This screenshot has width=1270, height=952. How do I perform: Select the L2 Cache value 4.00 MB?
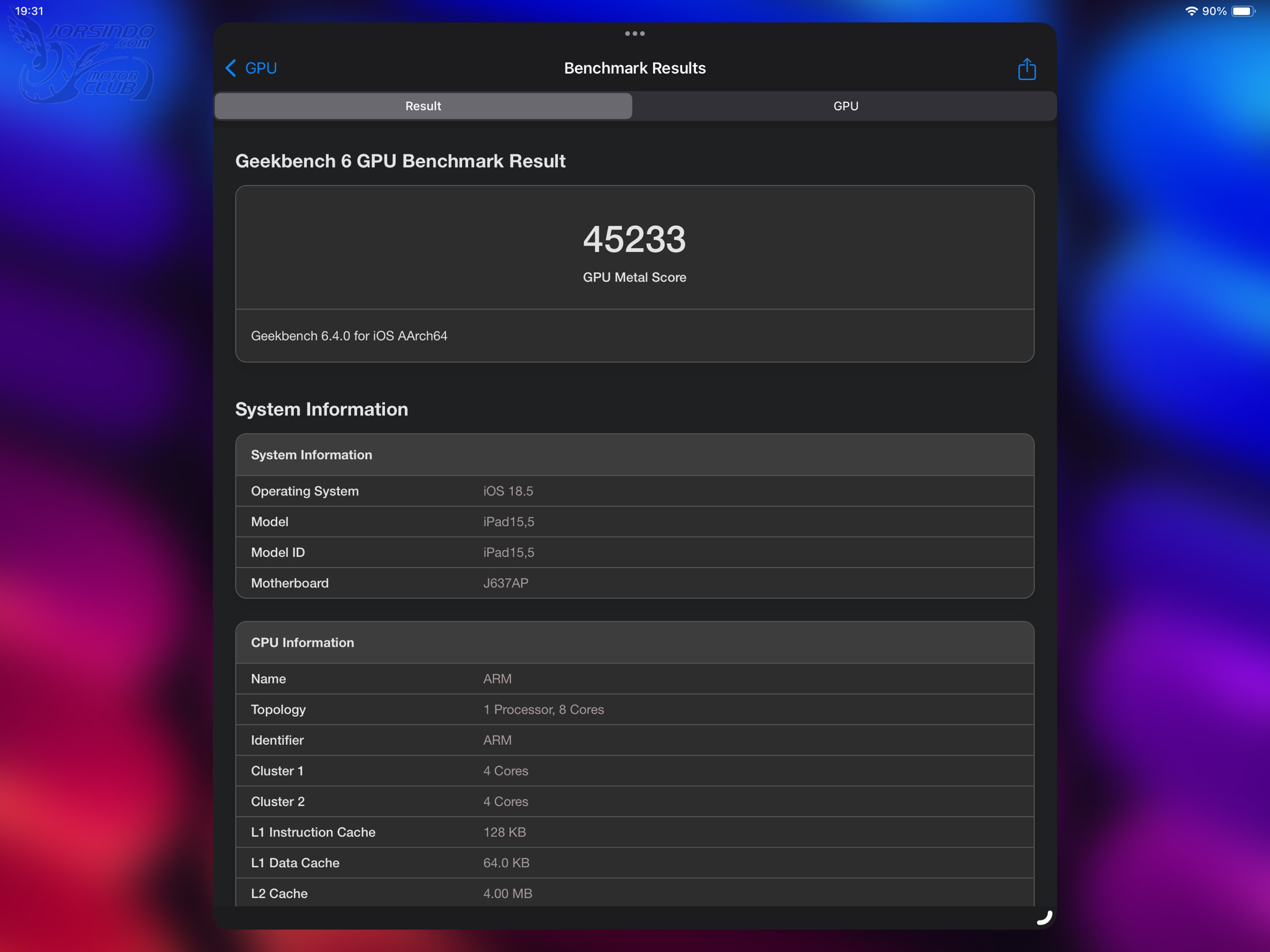point(507,894)
